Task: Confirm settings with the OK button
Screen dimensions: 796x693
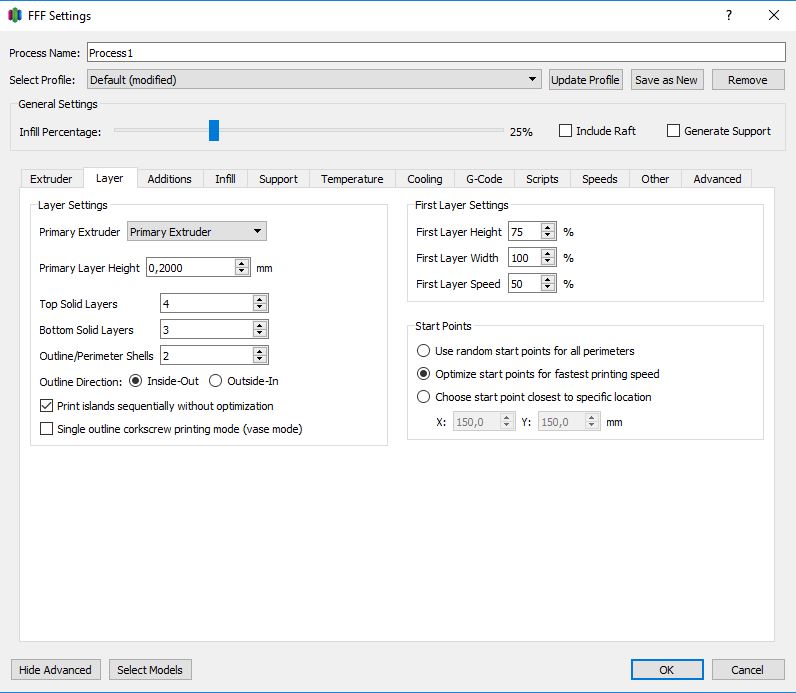Action: 667,670
